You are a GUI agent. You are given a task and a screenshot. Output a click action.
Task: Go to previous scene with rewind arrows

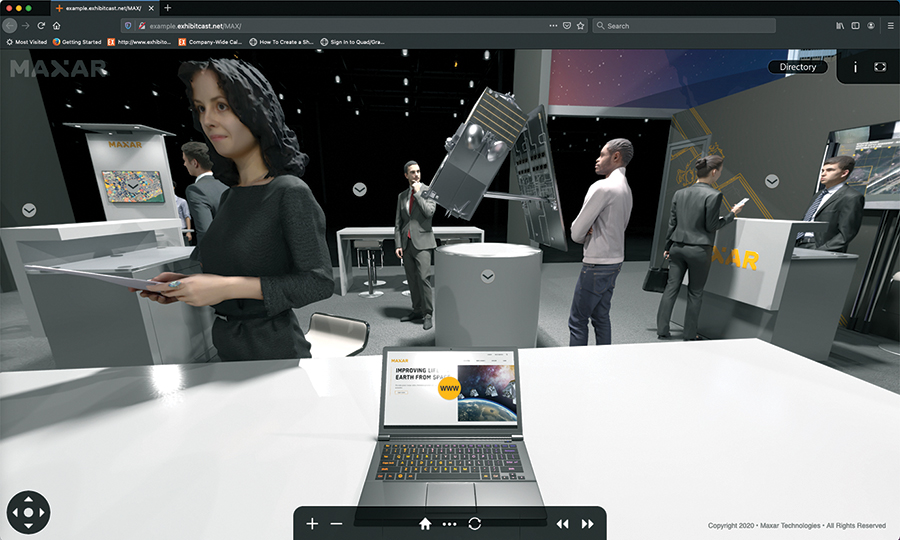[562, 524]
